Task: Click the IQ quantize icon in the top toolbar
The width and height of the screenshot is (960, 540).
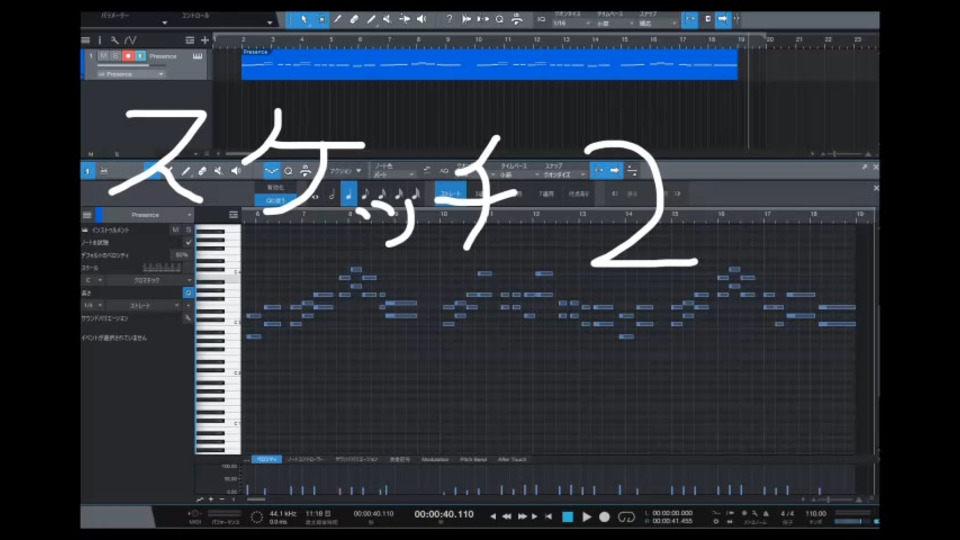Action: click(541, 20)
